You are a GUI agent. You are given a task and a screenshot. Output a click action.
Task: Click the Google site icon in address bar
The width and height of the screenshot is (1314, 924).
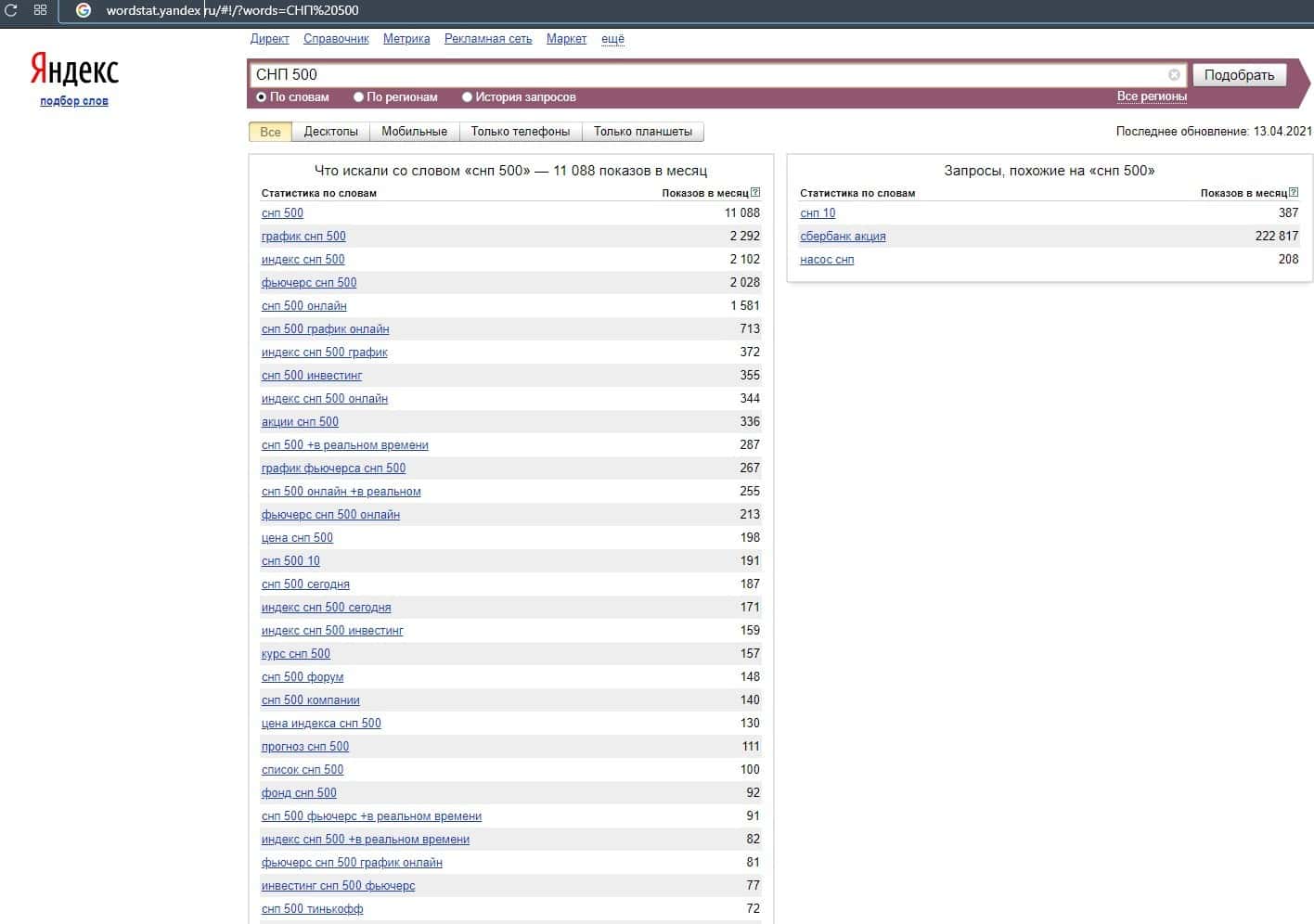[84, 10]
